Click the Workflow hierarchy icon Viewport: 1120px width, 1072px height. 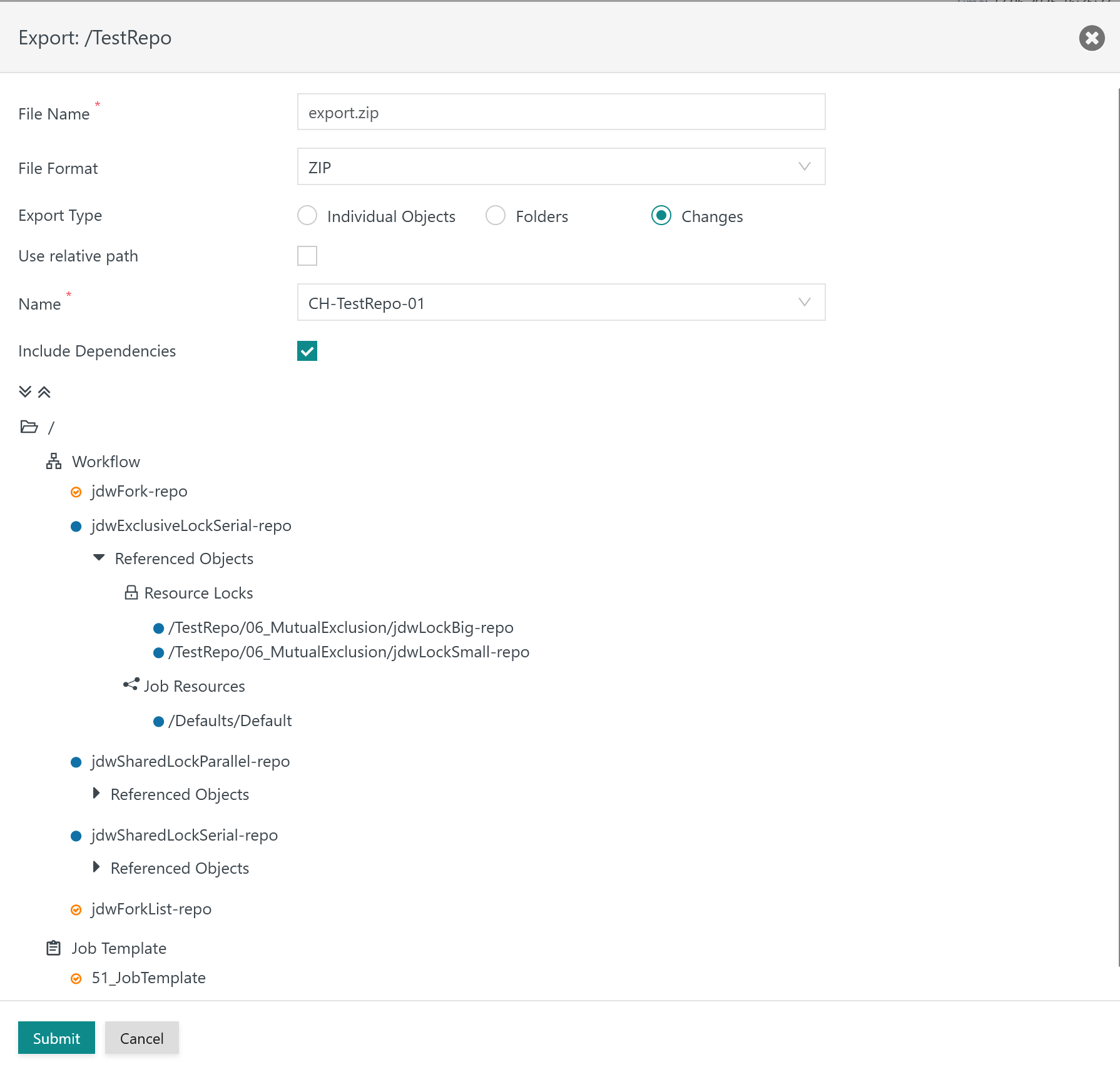click(x=54, y=462)
